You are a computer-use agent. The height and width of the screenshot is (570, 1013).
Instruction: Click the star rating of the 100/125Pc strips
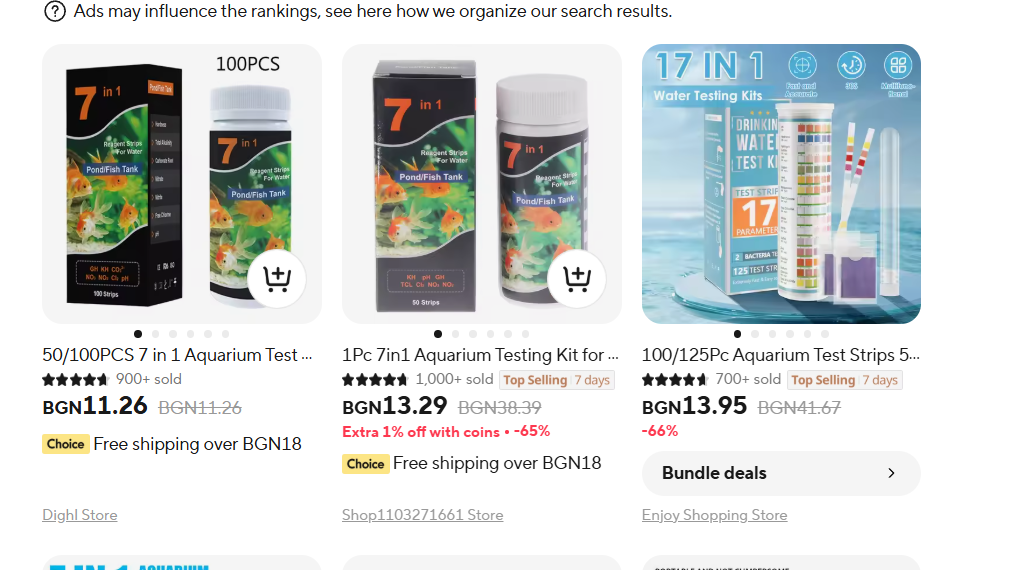(x=675, y=379)
